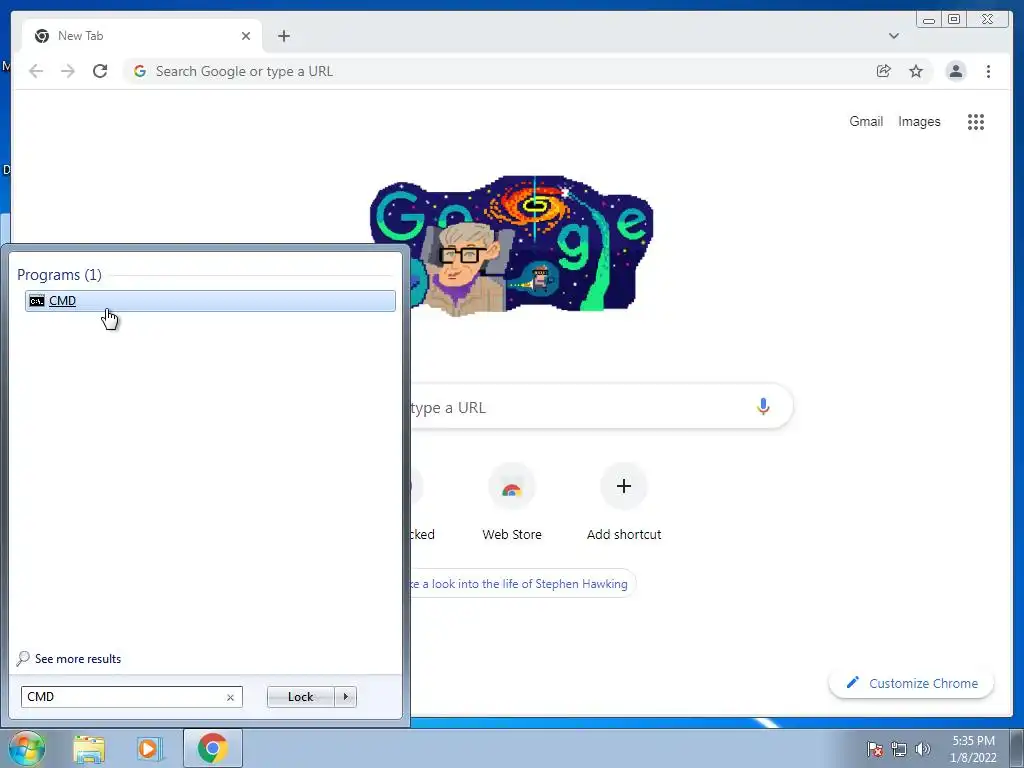The image size is (1024, 768).
Task: Open CMD program from search results
Action: pyautogui.click(x=210, y=300)
